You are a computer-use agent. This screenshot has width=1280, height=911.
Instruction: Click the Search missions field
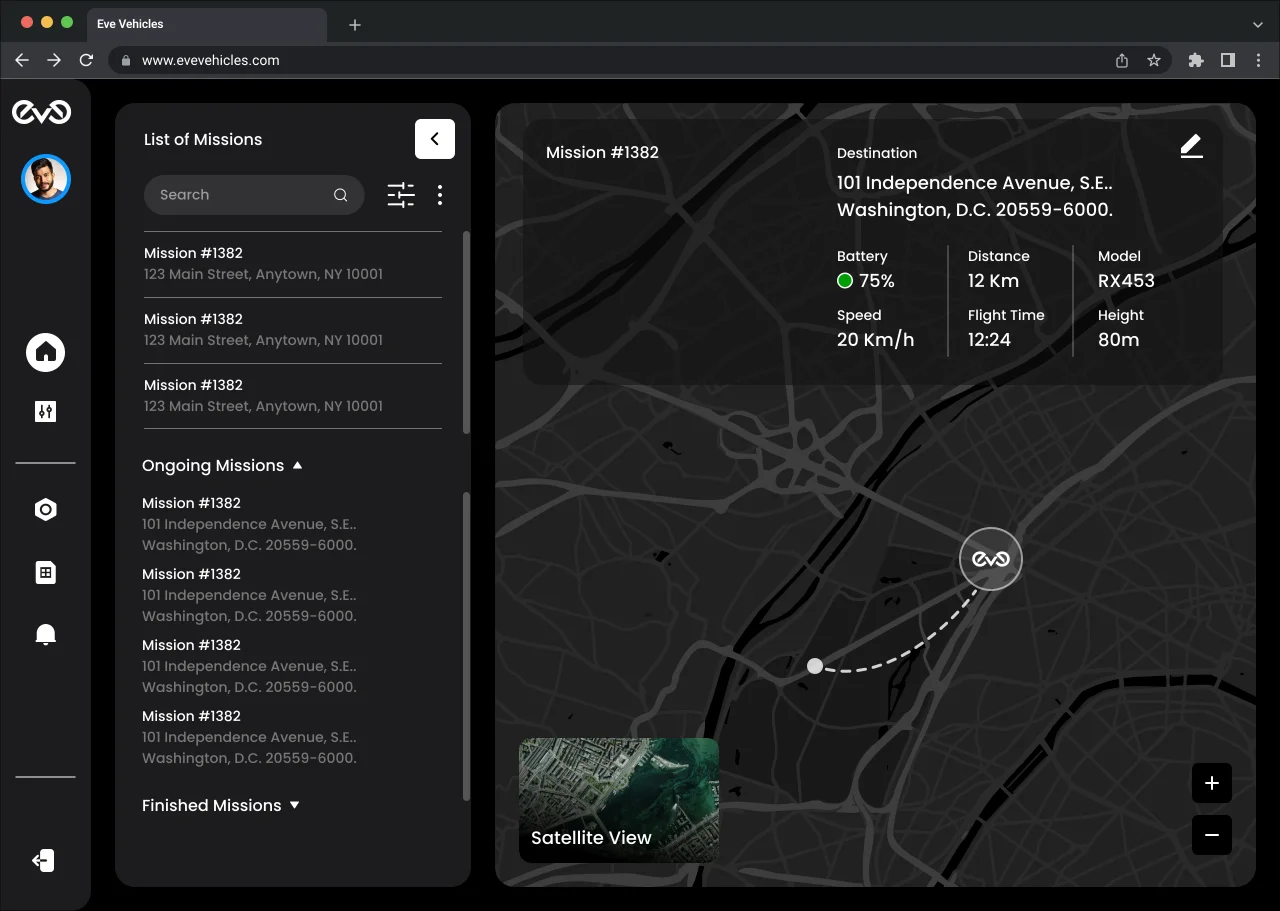253,195
